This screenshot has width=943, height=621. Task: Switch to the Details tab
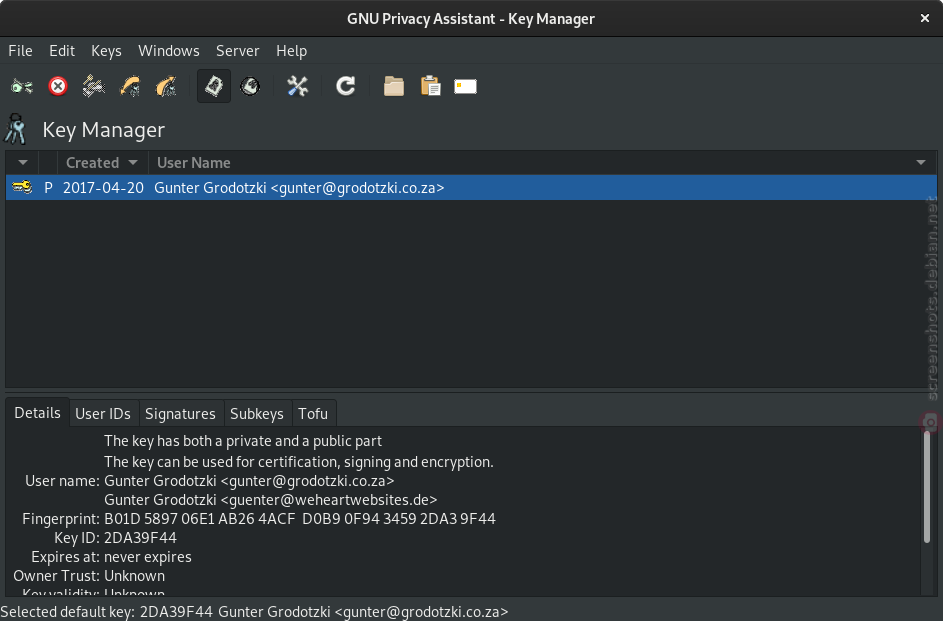(x=37, y=413)
